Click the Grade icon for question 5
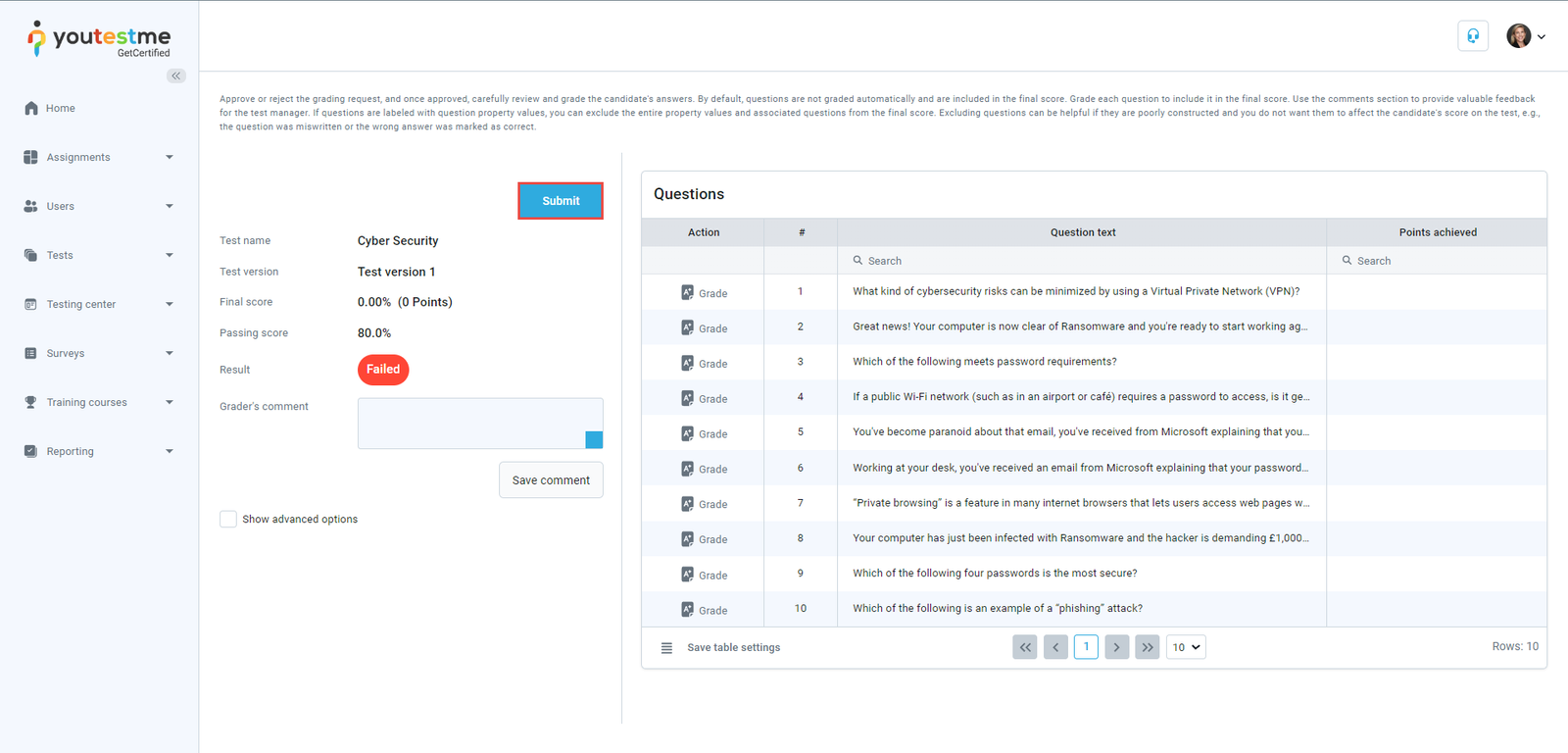This screenshot has height=753, width=1568. (x=688, y=433)
